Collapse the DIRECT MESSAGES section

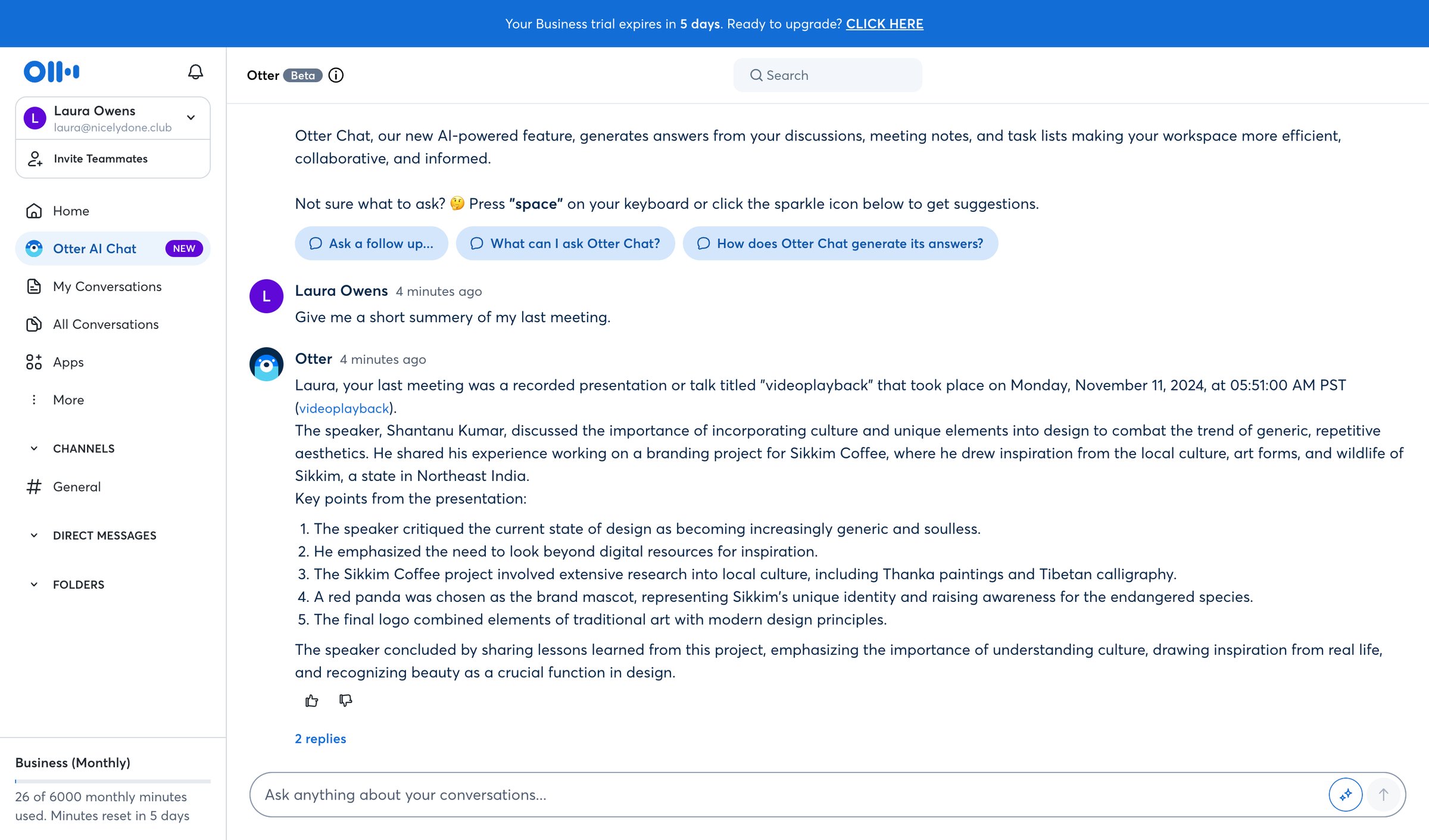click(34, 535)
